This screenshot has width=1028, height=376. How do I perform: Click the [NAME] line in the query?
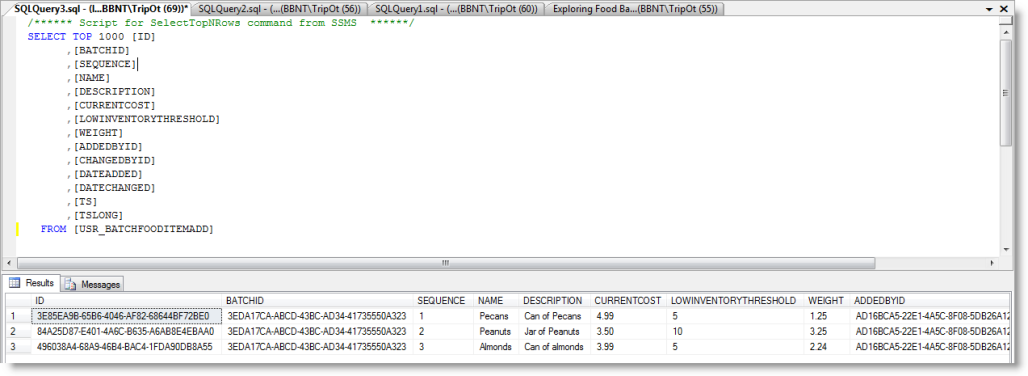pos(88,78)
